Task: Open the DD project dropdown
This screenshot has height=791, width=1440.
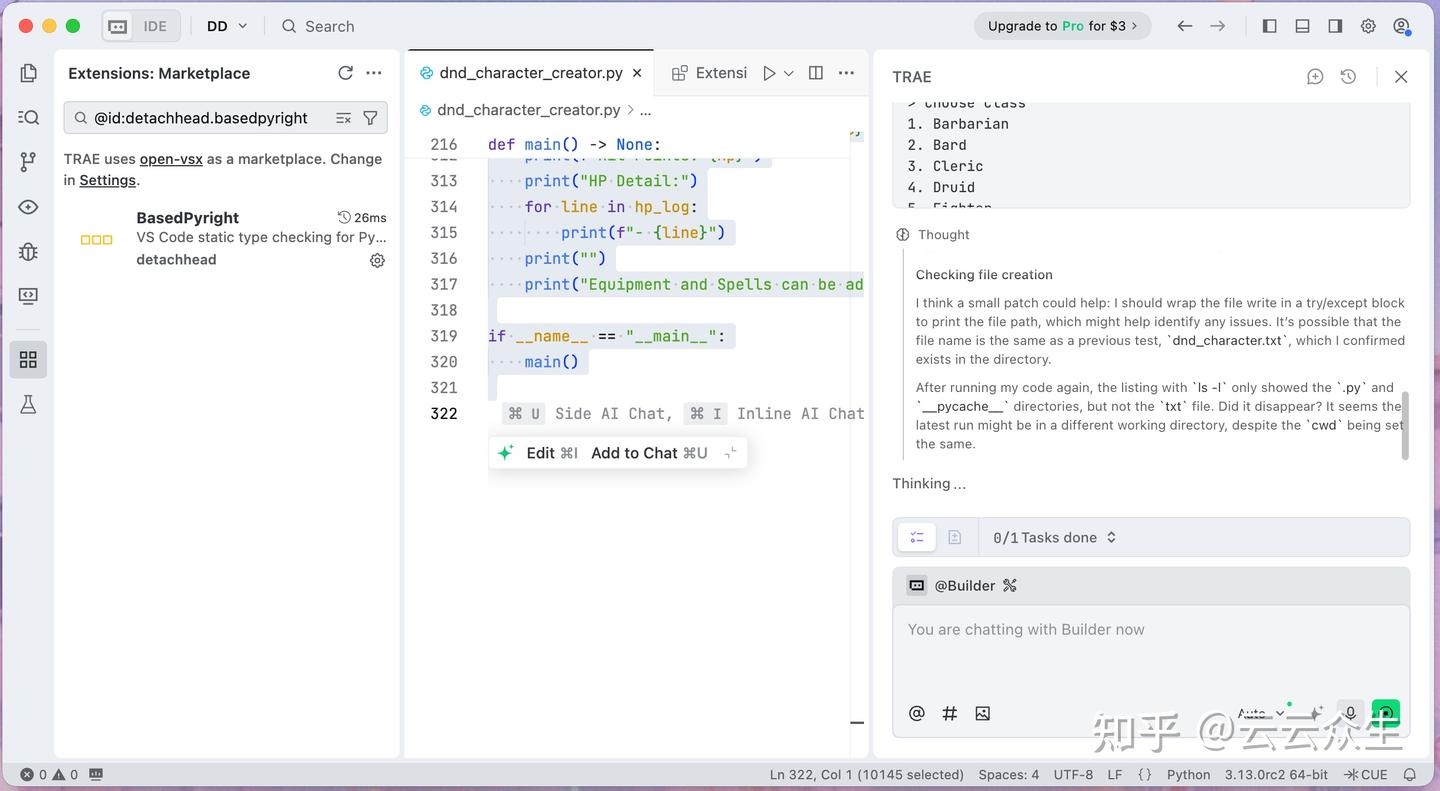Action: pos(227,26)
